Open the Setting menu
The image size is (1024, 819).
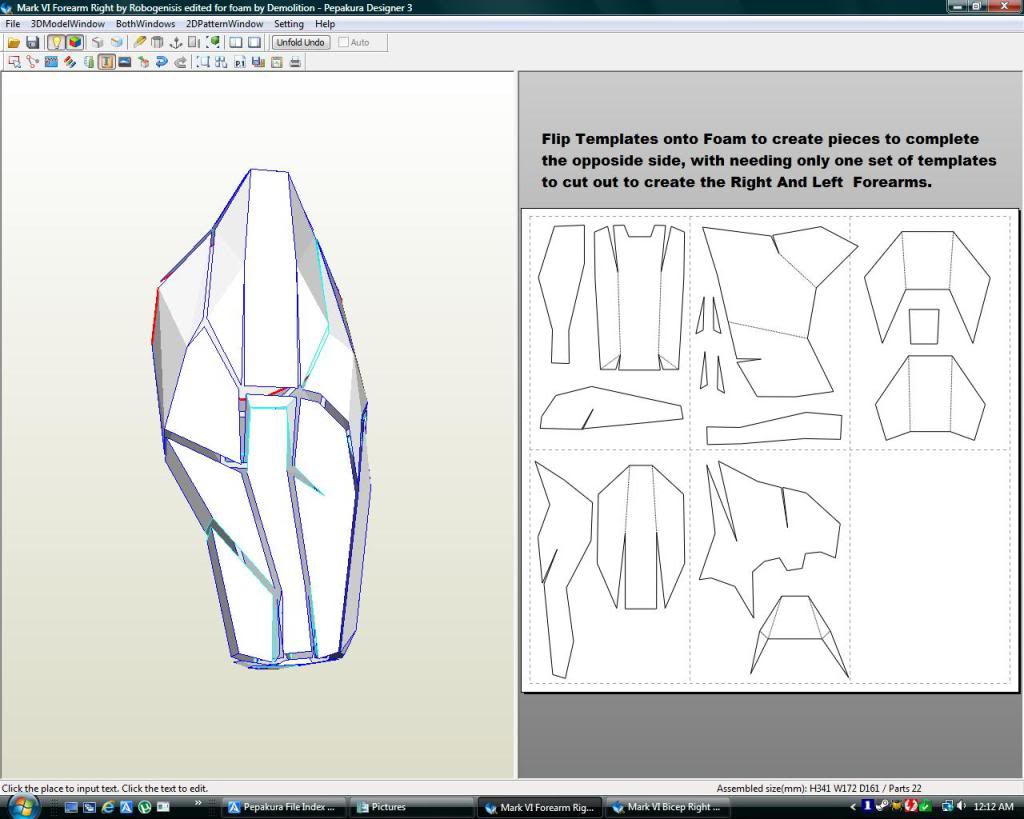(x=289, y=24)
